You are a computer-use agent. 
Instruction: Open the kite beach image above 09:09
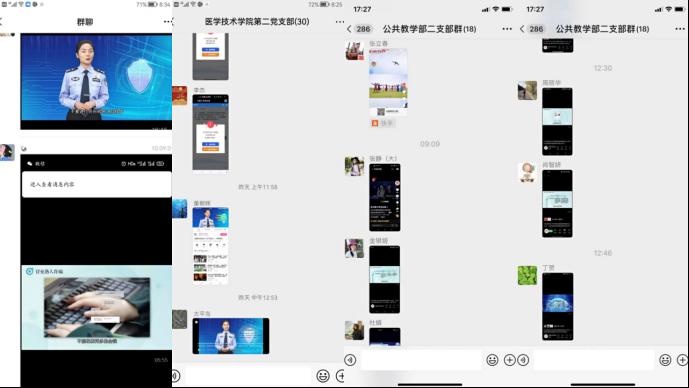coord(388,82)
